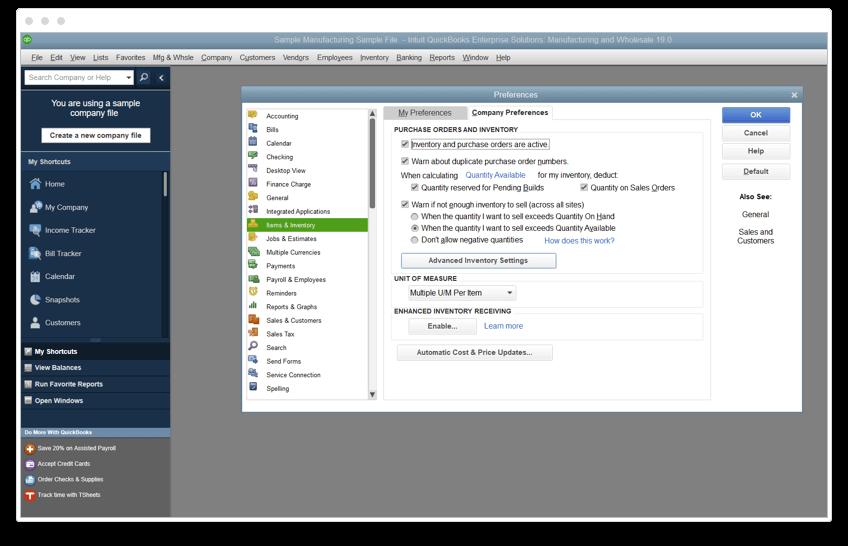Viewport: 848px width, 546px height.
Task: Toggle Quantity reserved for Pending Builds checkbox
Action: (x=414, y=188)
